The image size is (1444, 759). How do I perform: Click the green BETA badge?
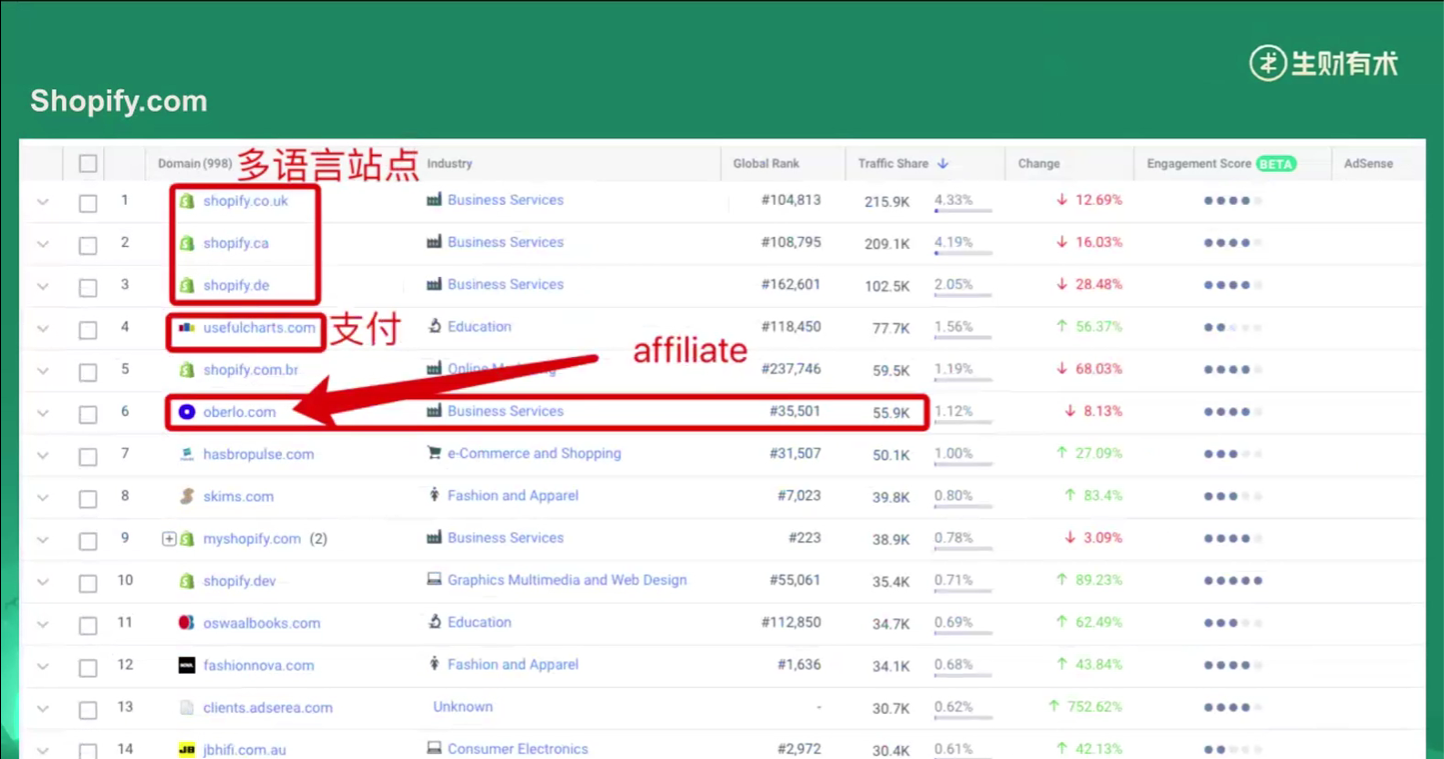[1276, 164]
